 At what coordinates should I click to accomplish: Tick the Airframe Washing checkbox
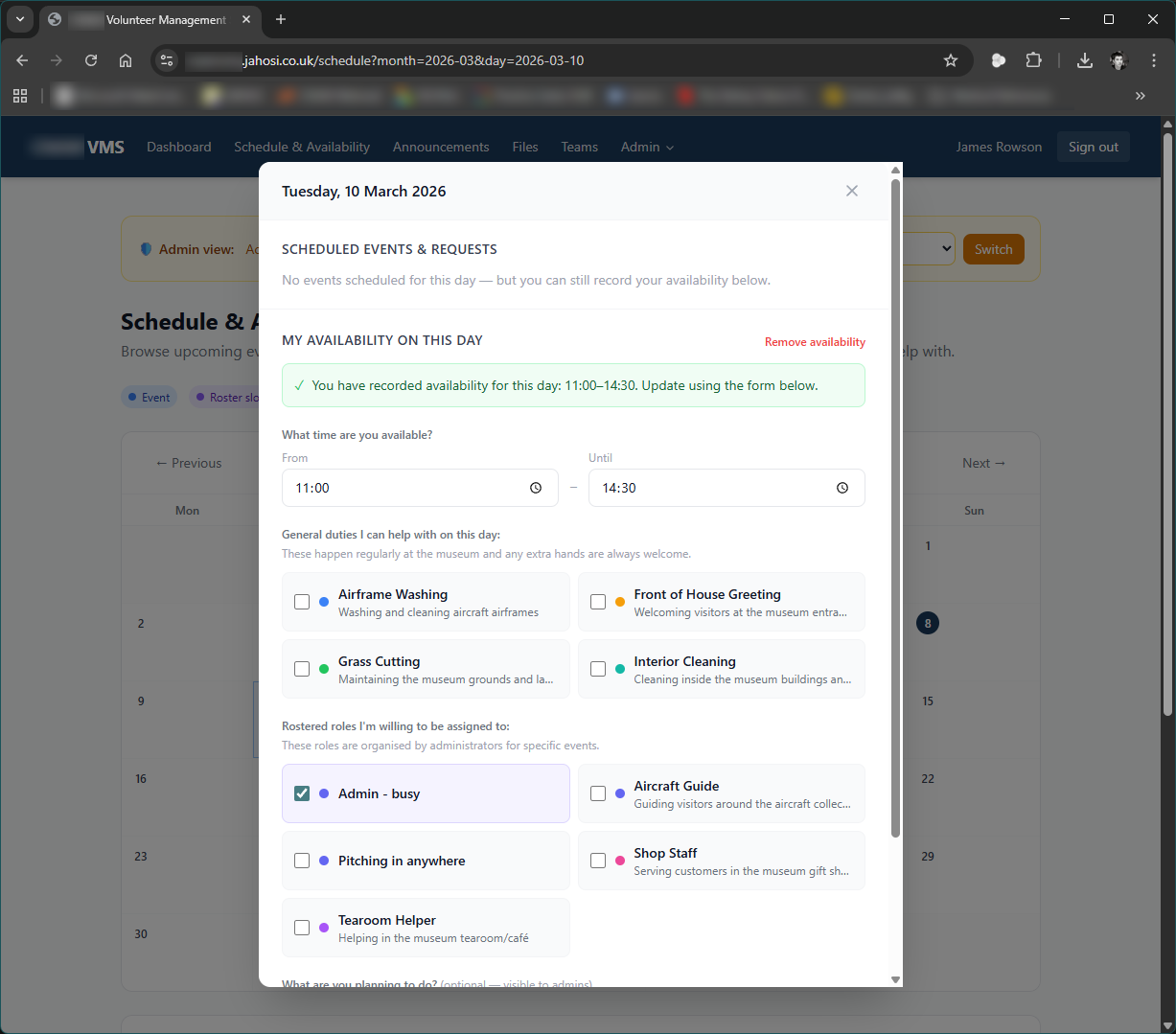click(x=302, y=602)
